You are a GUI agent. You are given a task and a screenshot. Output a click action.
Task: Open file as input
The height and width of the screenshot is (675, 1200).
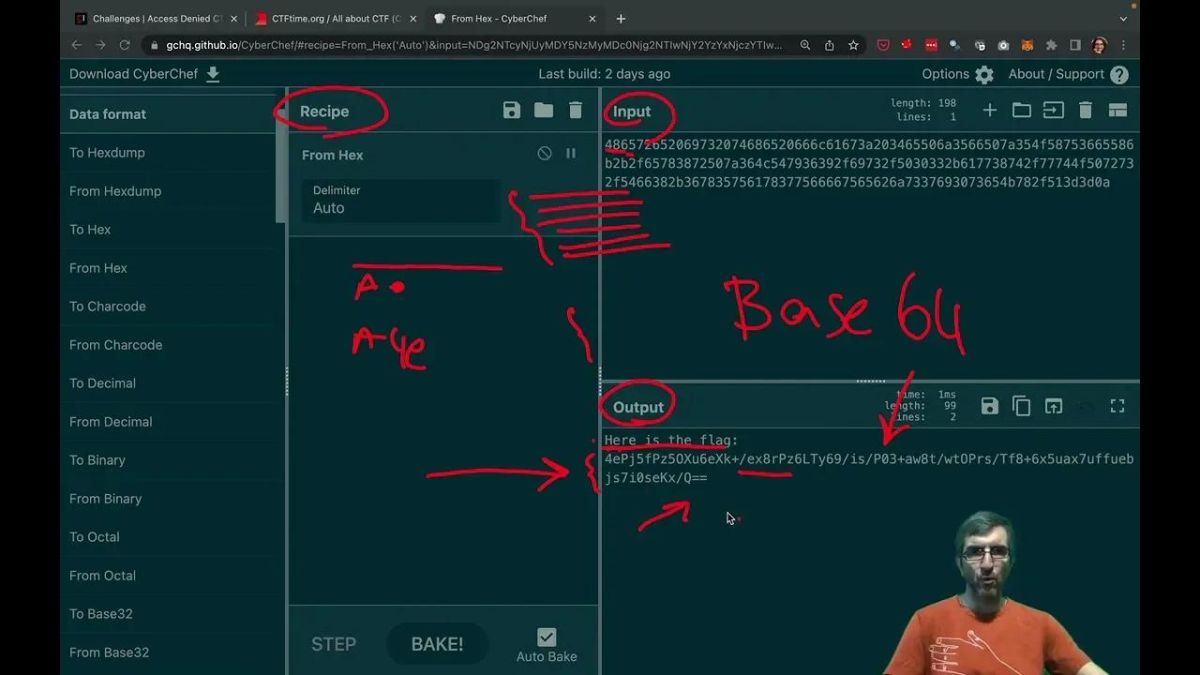click(x=1053, y=110)
